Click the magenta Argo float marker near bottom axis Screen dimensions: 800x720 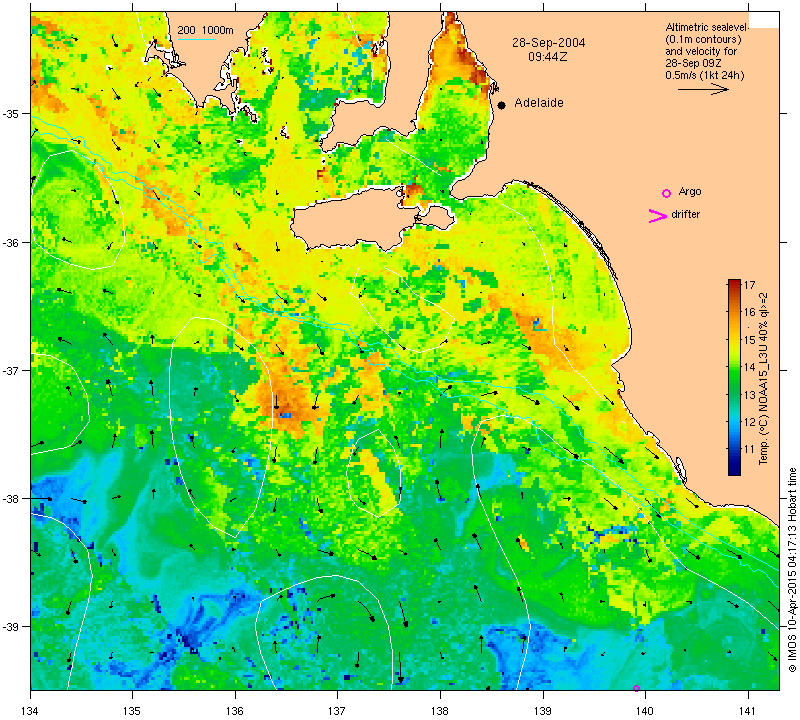(x=636, y=688)
